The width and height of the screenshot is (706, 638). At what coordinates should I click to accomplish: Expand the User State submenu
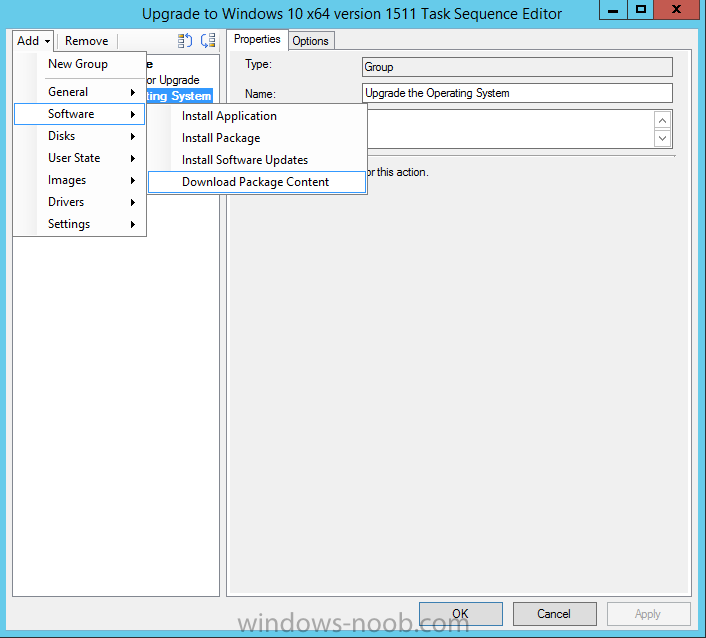[79, 158]
